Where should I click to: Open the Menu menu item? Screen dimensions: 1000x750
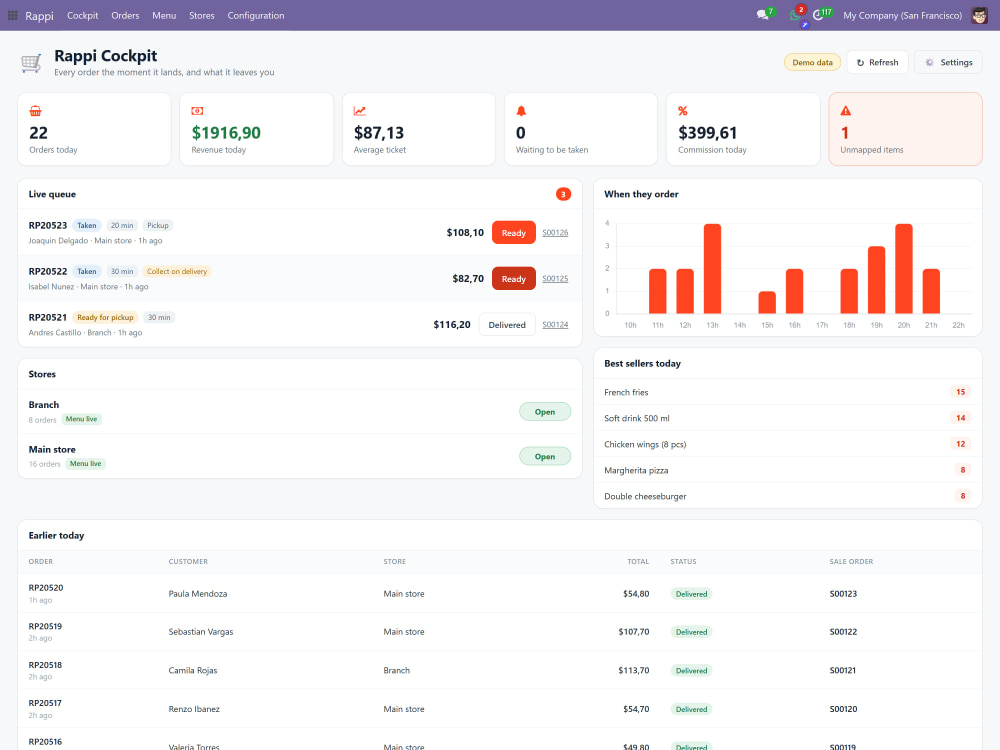click(x=164, y=15)
